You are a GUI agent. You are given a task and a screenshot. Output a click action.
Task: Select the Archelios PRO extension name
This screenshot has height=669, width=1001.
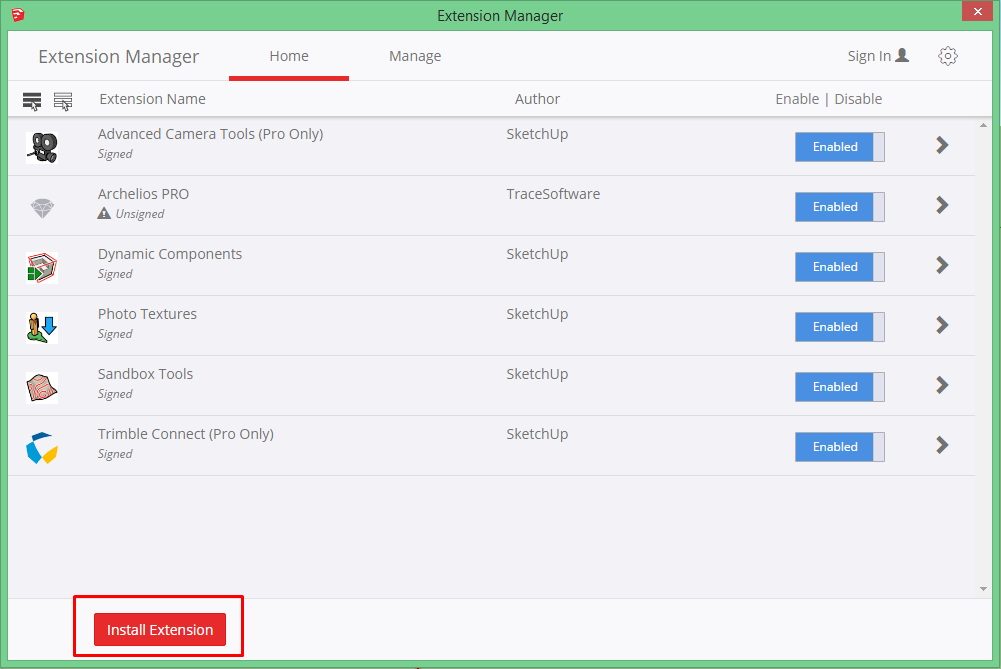(x=144, y=194)
